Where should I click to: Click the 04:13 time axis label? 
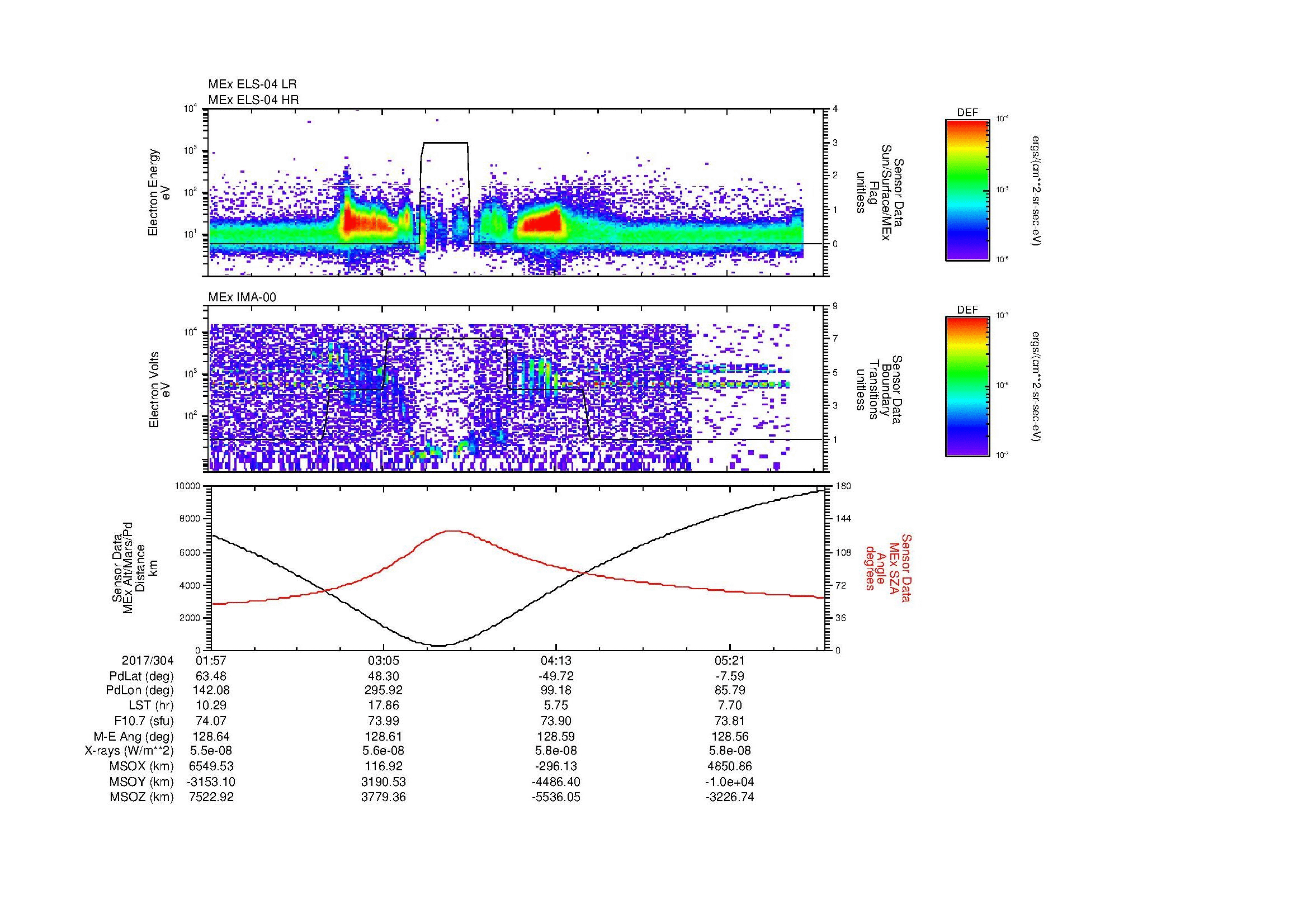[x=555, y=661]
